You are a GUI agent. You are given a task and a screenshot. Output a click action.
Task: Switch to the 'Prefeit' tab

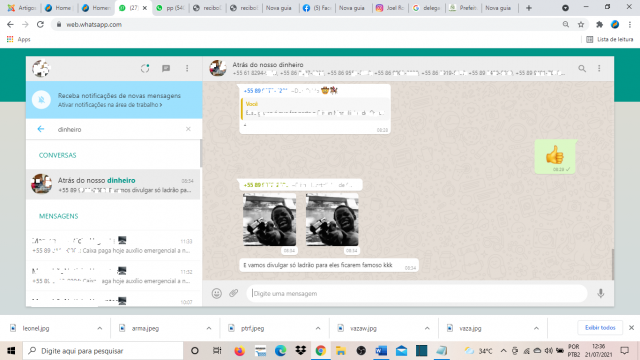click(x=463, y=8)
